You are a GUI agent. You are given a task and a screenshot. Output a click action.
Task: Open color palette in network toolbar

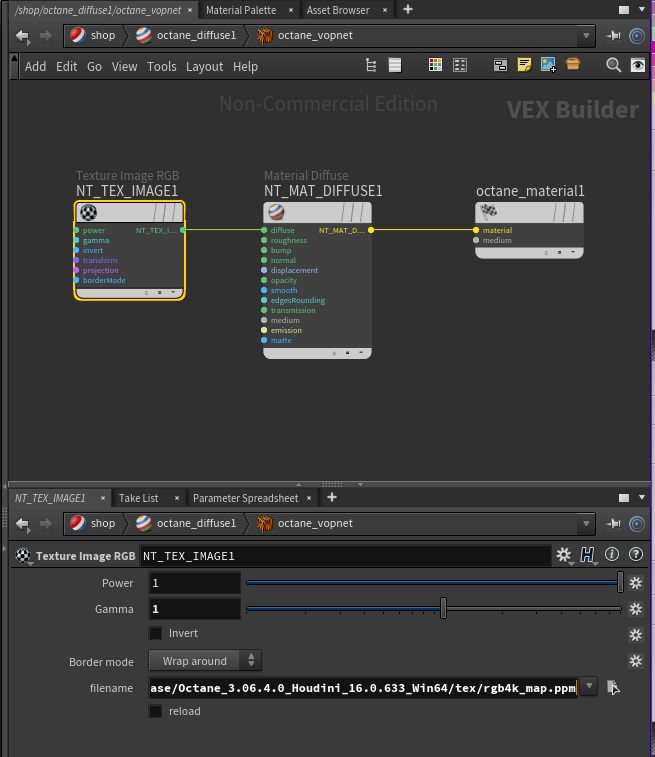(x=435, y=65)
